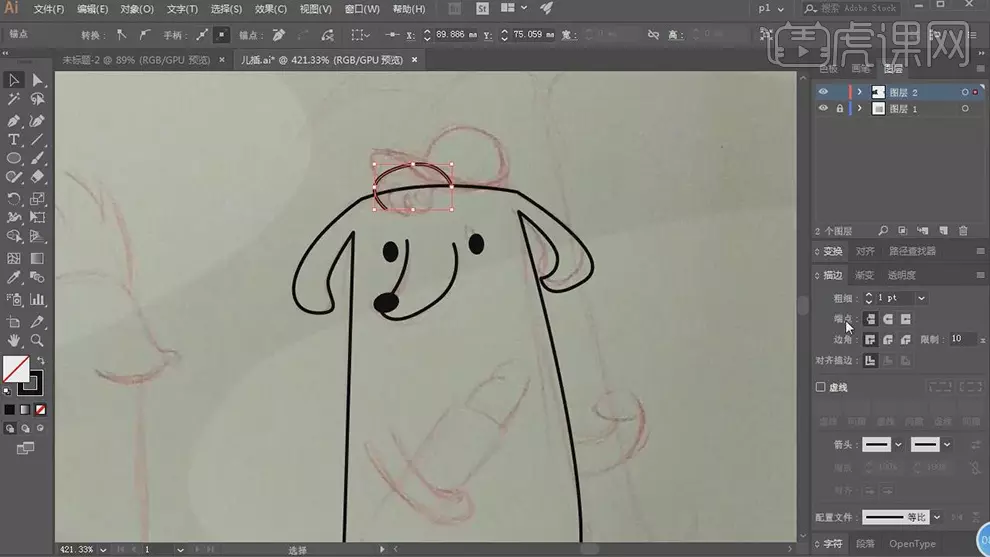Select the Zoom magnifier tool
This screenshot has width=990, height=557.
pos(37,341)
